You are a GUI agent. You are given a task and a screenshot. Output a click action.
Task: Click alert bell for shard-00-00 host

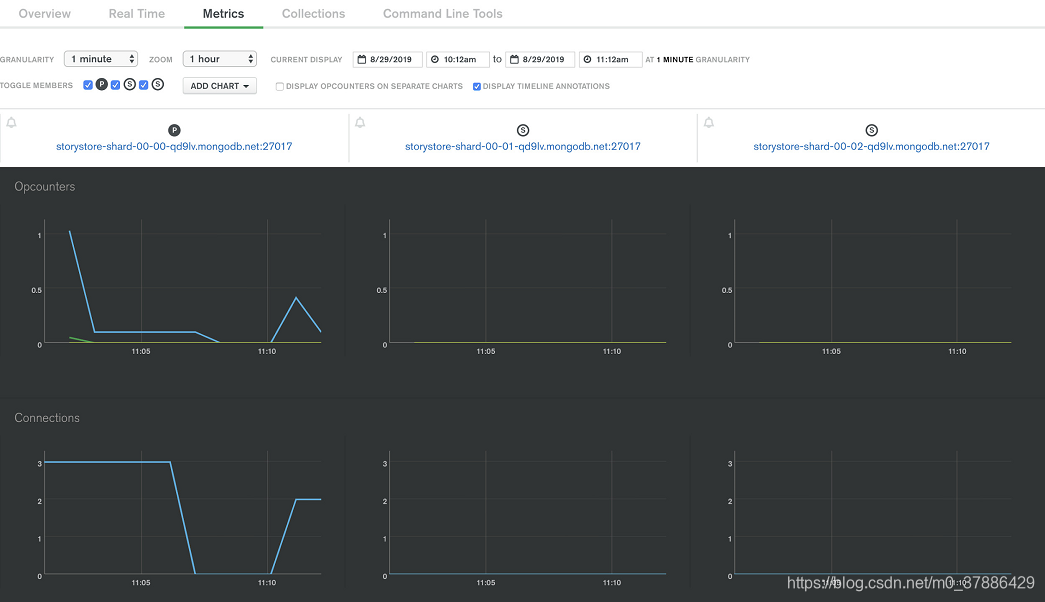point(11,123)
